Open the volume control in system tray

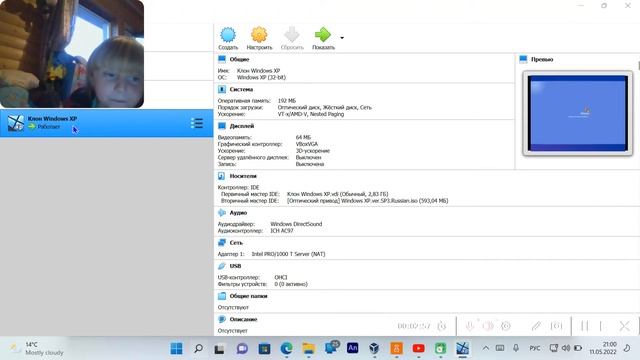pyautogui.click(x=566, y=348)
